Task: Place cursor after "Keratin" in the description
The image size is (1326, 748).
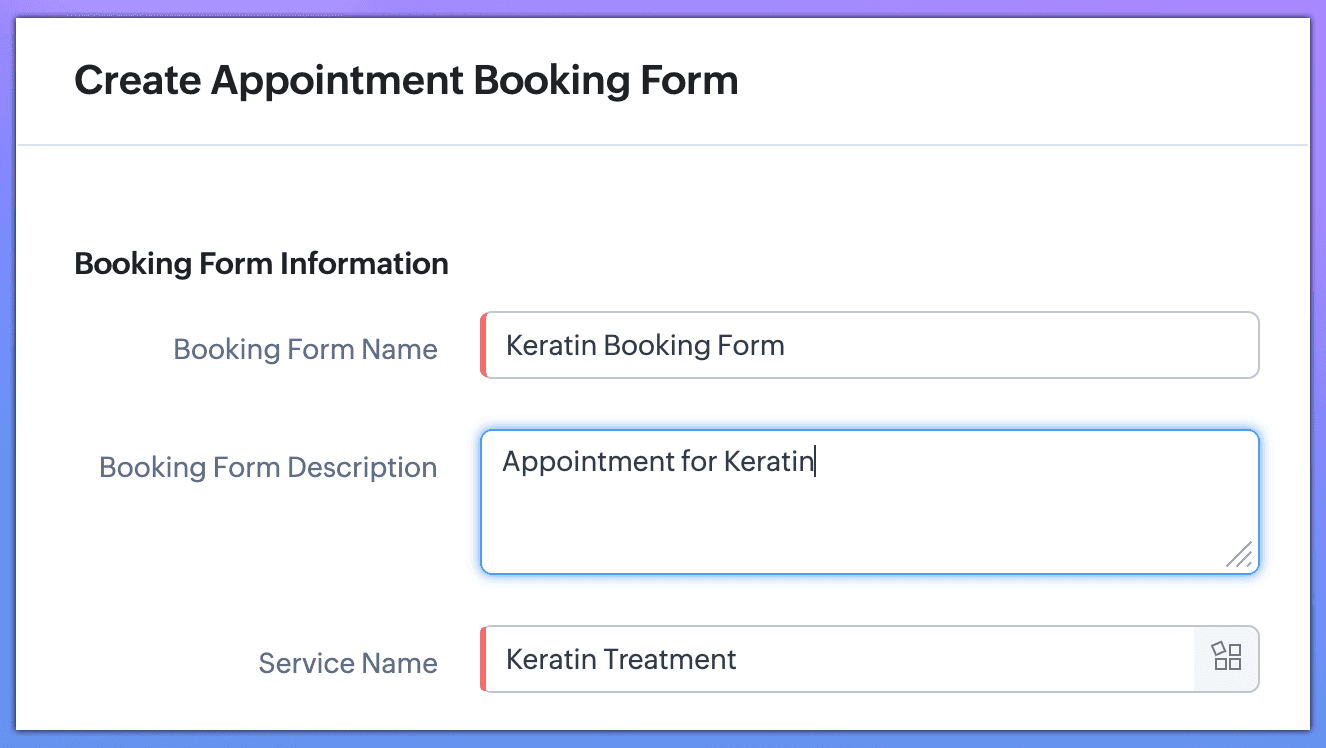Action: pyautogui.click(x=815, y=461)
